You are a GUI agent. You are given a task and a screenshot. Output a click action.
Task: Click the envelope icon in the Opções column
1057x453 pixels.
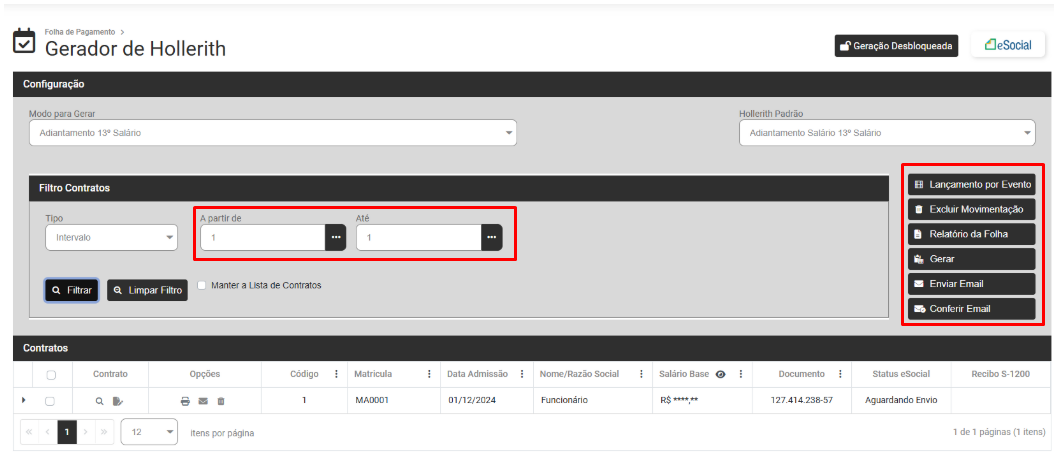click(203, 401)
